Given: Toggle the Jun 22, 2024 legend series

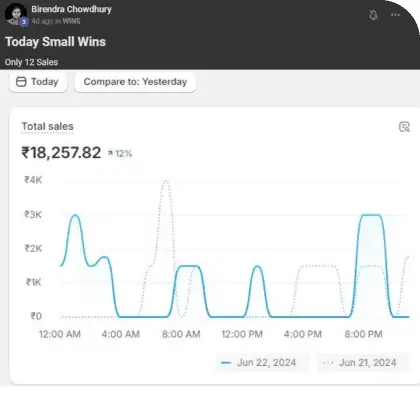Looking at the screenshot, I should (262, 363).
